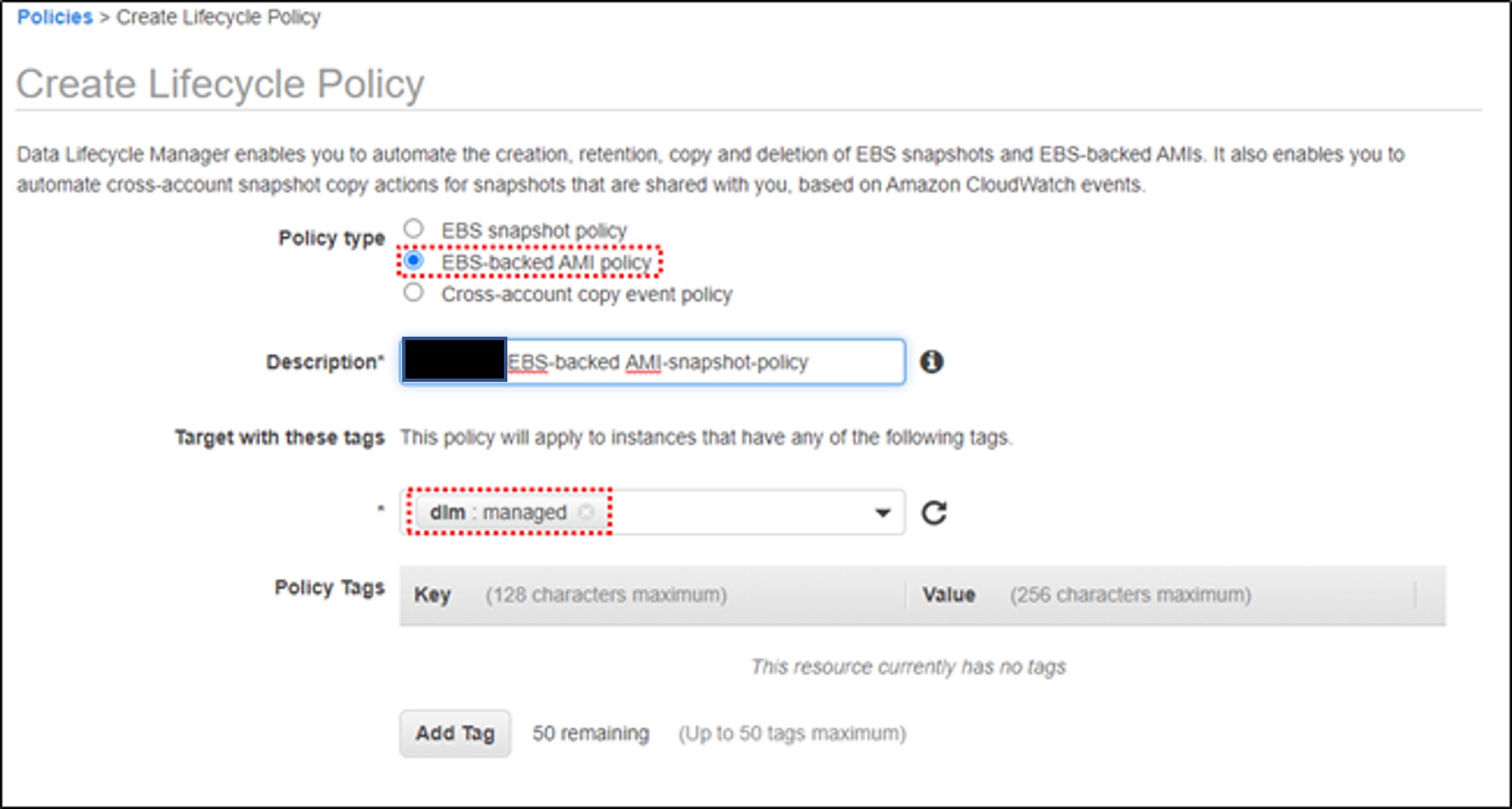Open the target tags dropdown arrow

(882, 513)
